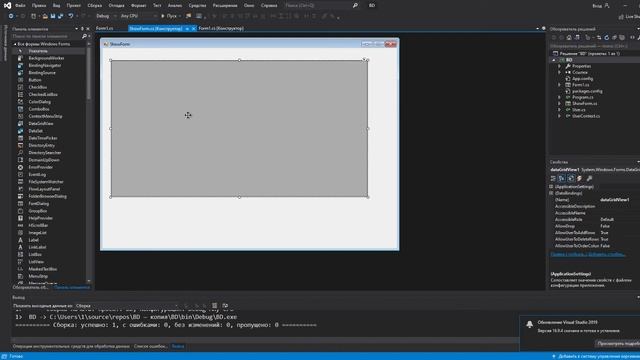Select DataGridView in the toolbox
Viewport: 640px width, 360px height.
coord(41,124)
